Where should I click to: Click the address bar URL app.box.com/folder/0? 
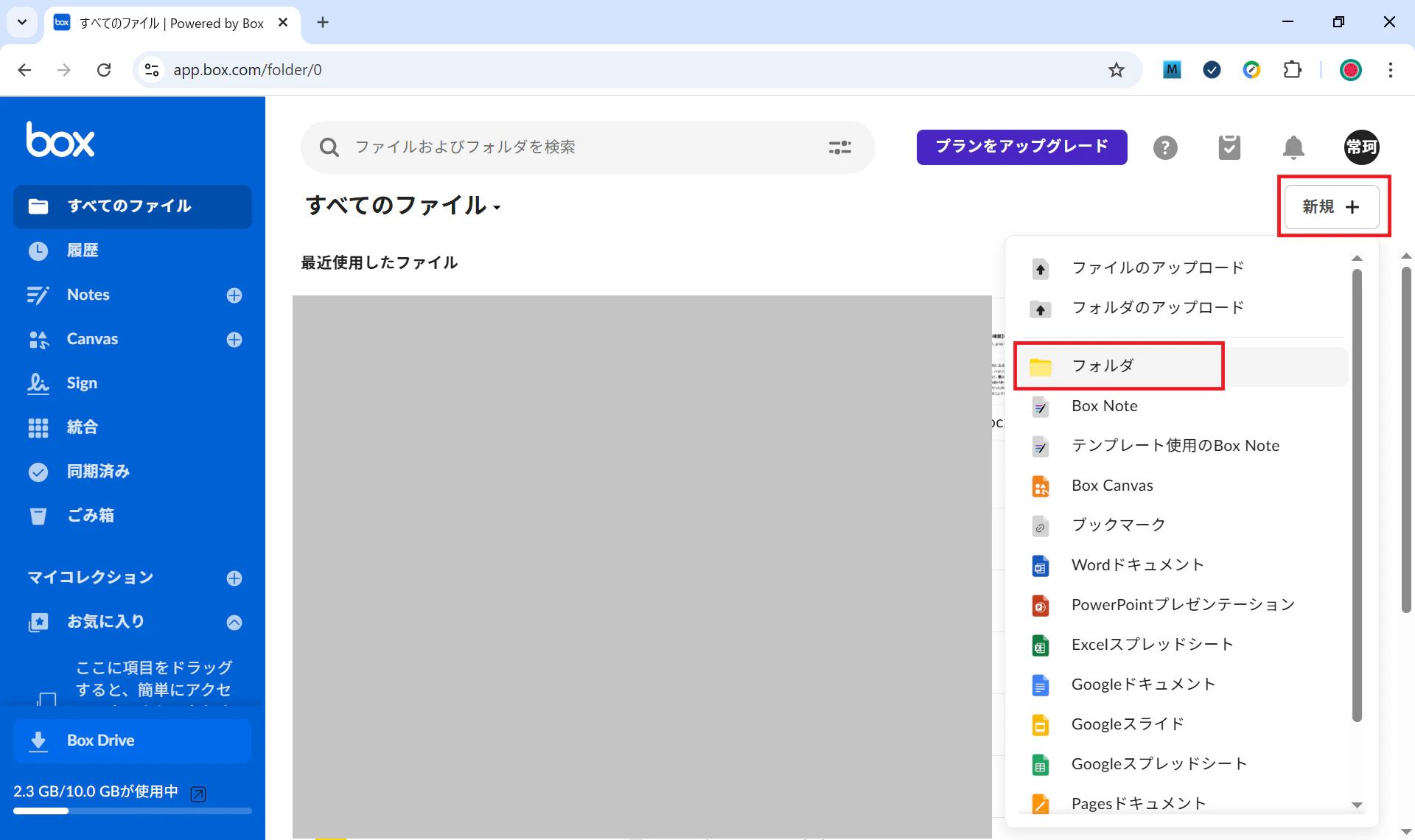pos(248,70)
